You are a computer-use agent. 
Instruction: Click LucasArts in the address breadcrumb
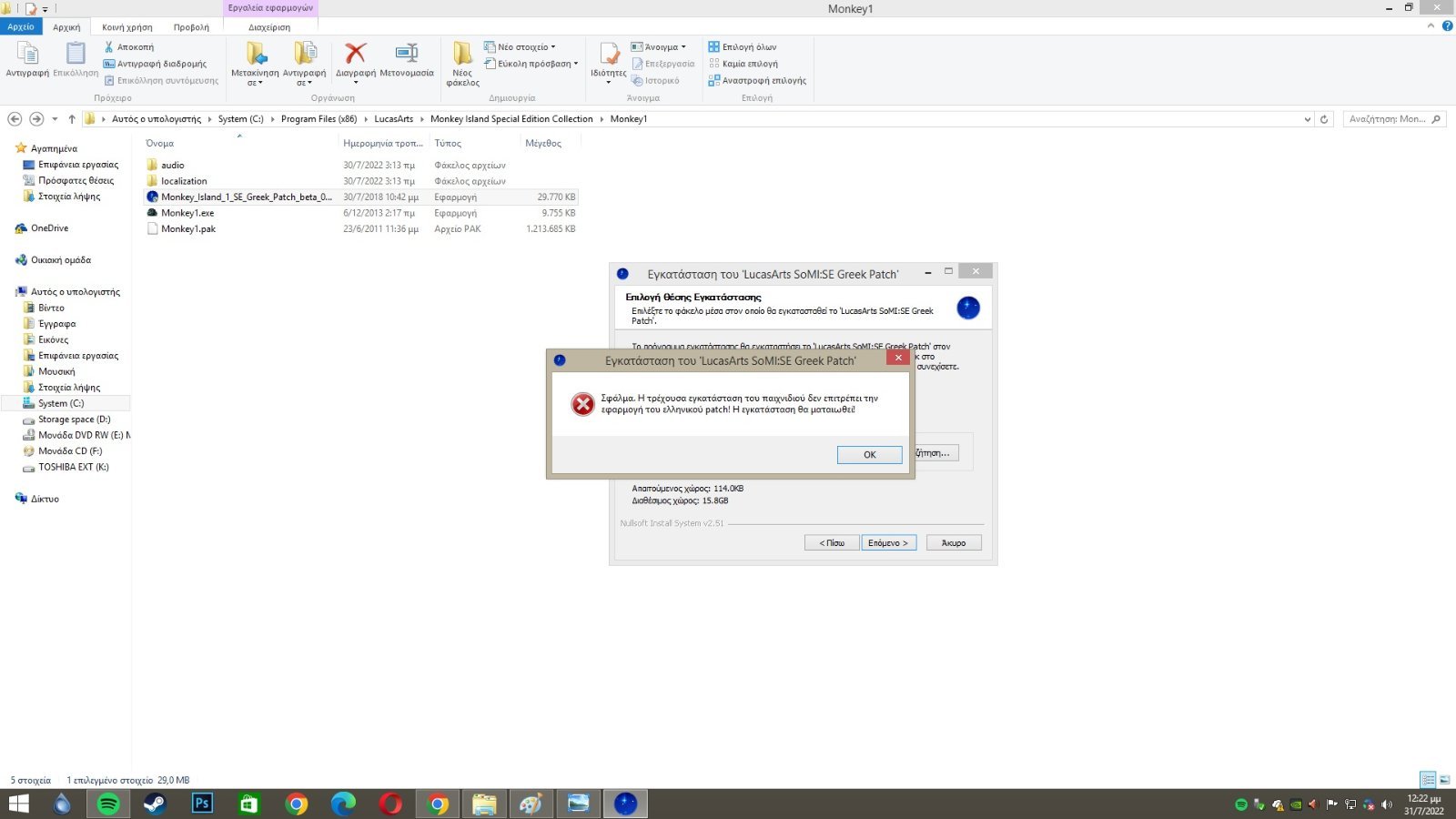393,119
